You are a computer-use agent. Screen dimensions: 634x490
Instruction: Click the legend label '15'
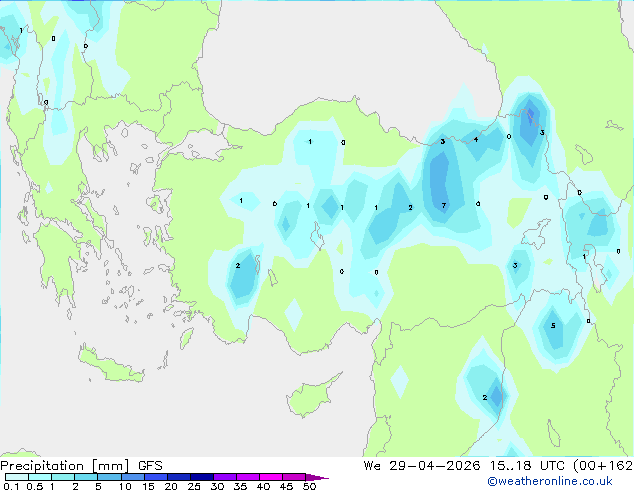coord(148,486)
